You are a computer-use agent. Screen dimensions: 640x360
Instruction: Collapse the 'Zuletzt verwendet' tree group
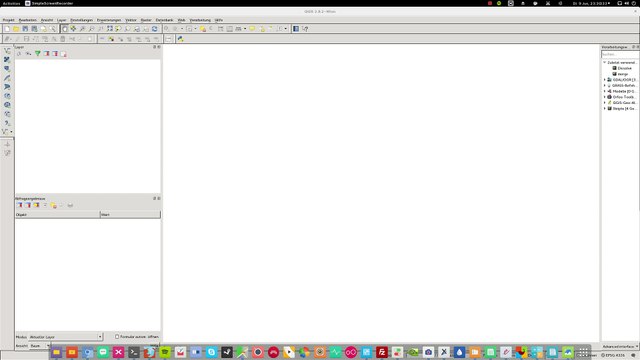pos(604,62)
